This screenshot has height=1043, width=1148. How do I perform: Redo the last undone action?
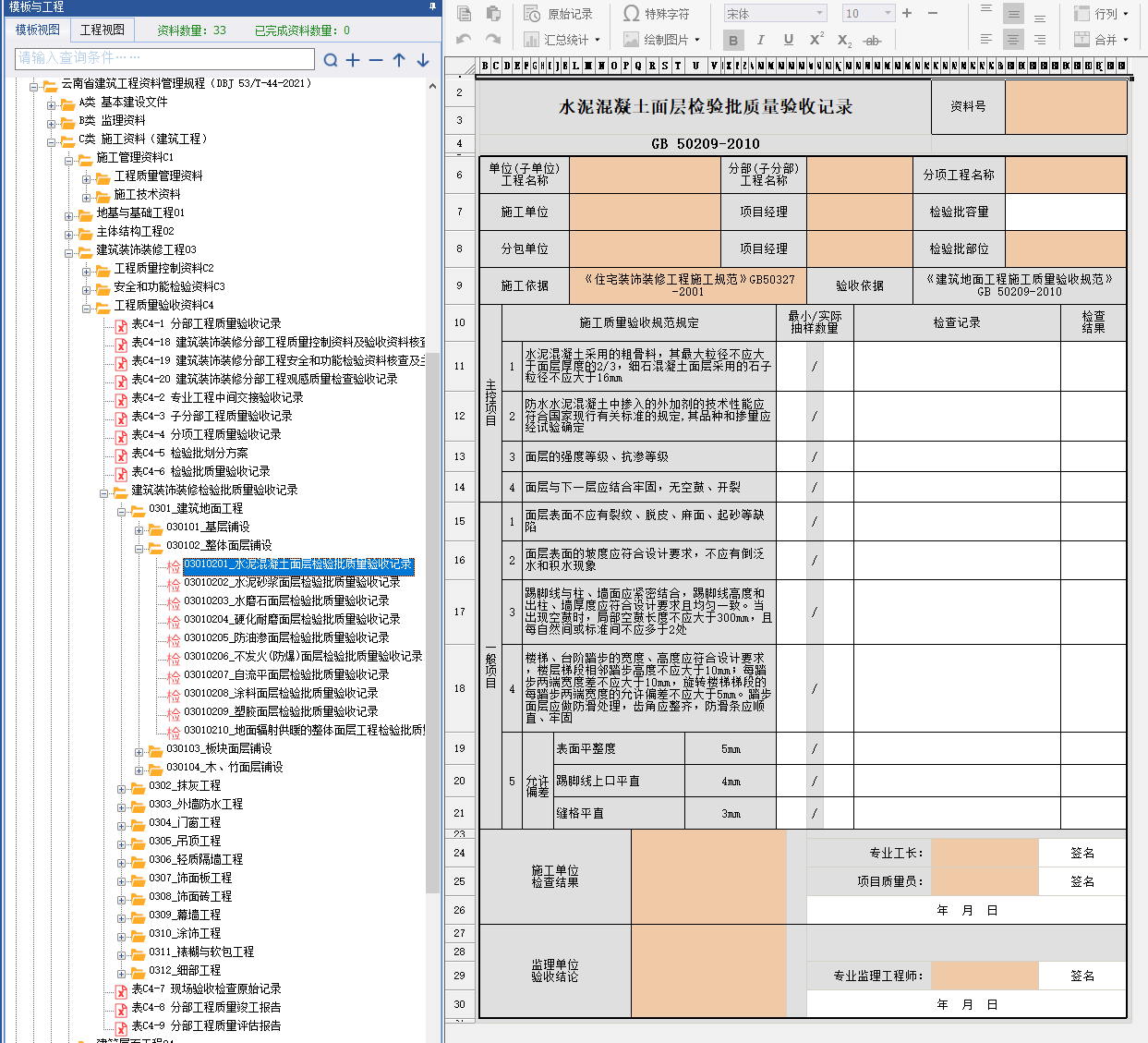[493, 40]
